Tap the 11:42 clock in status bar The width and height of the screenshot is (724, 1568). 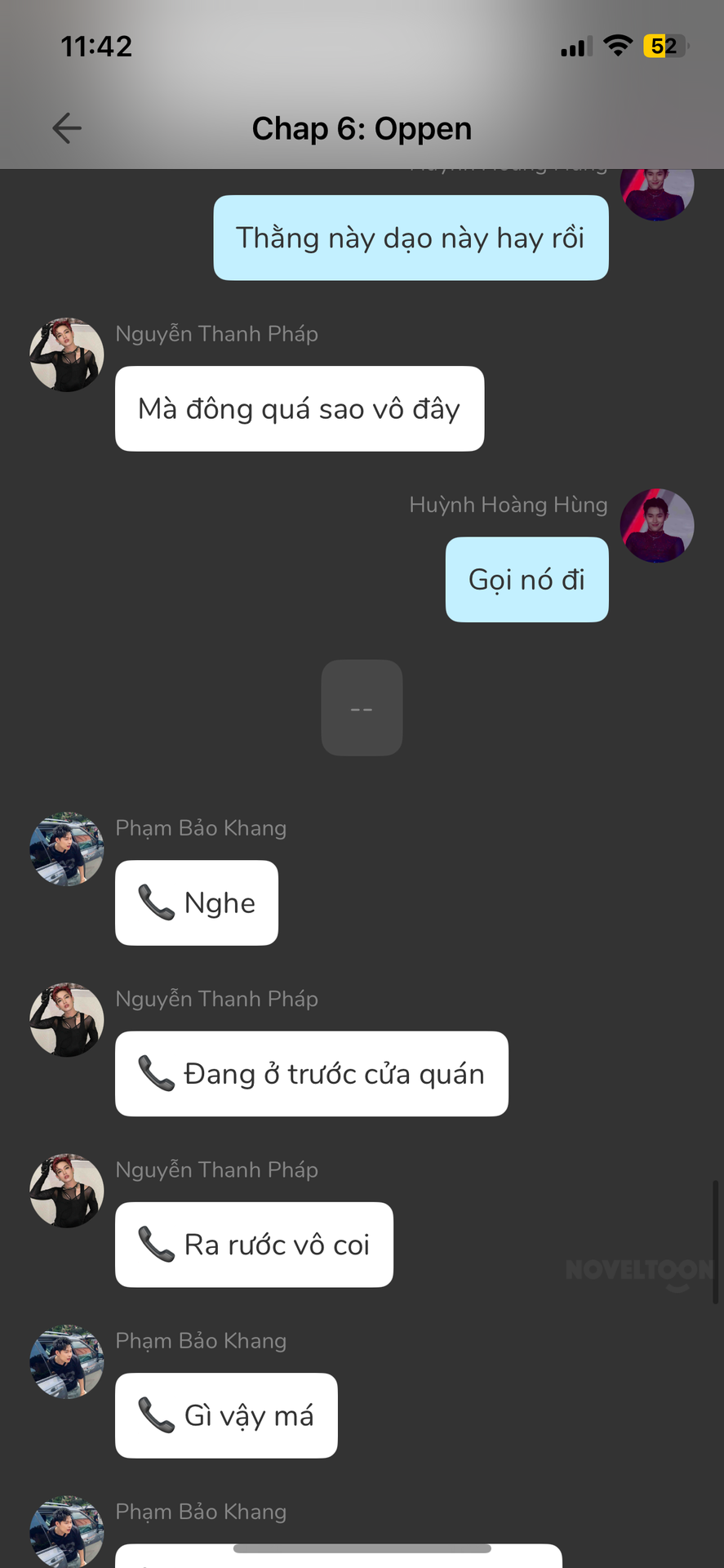pyautogui.click(x=96, y=47)
